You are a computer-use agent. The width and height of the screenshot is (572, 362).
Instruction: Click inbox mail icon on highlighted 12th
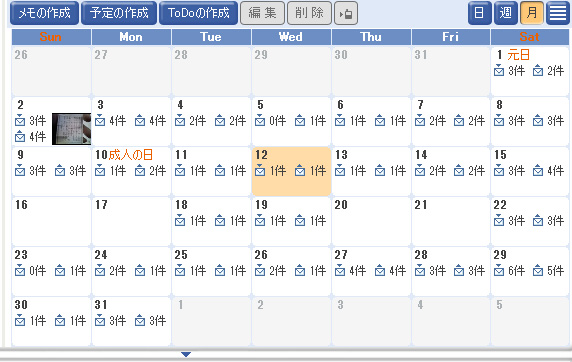(260, 170)
